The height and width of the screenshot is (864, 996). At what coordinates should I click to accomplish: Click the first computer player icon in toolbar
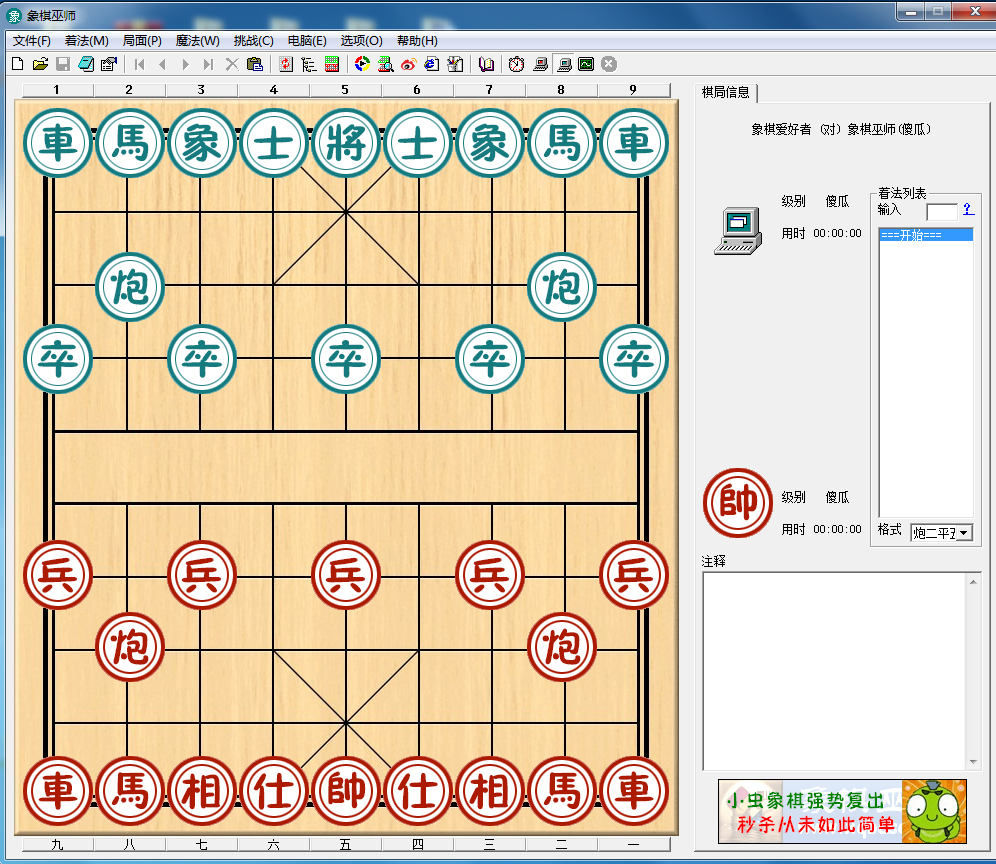coord(541,64)
